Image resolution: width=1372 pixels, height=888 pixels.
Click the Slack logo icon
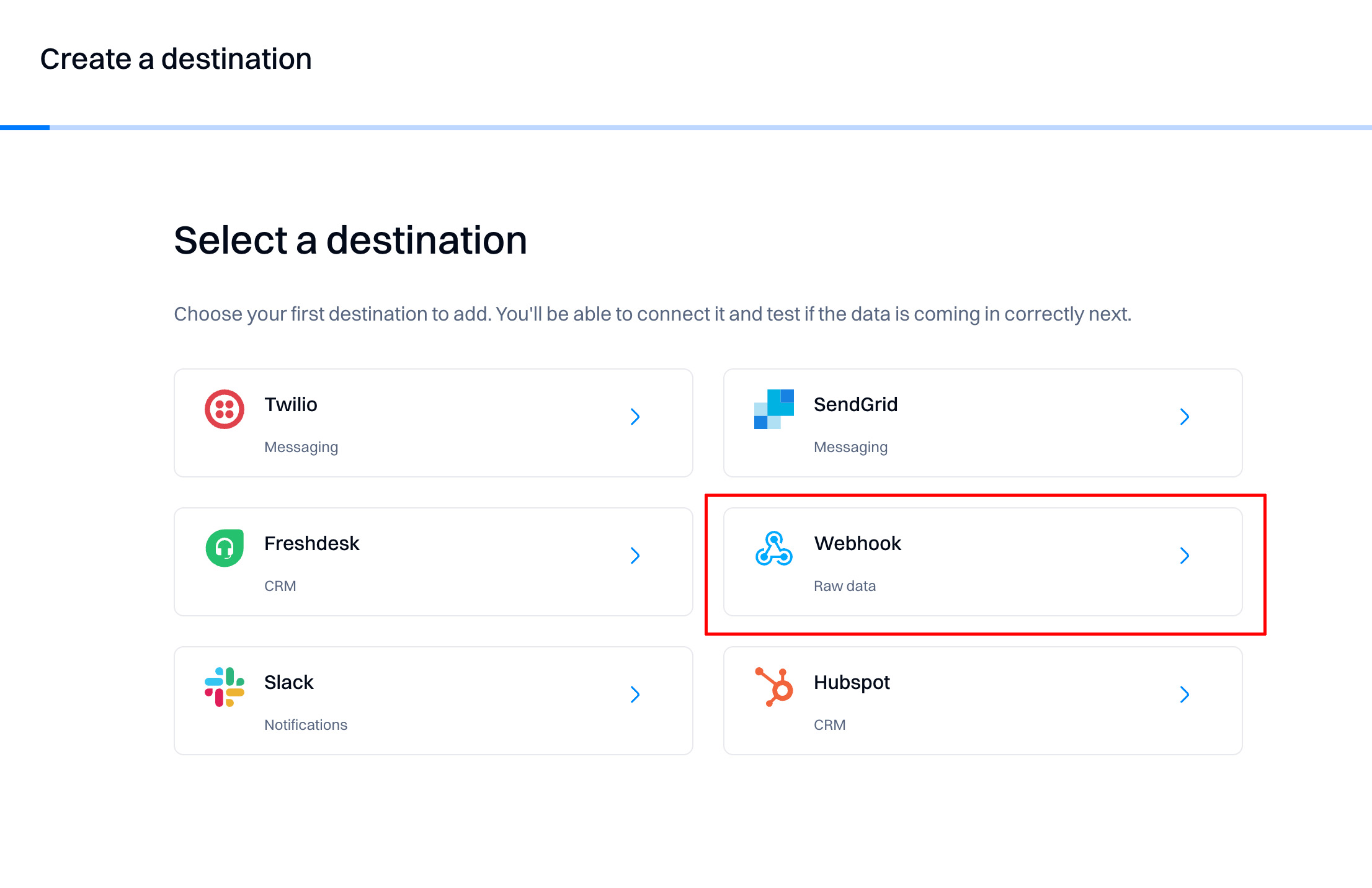click(224, 687)
